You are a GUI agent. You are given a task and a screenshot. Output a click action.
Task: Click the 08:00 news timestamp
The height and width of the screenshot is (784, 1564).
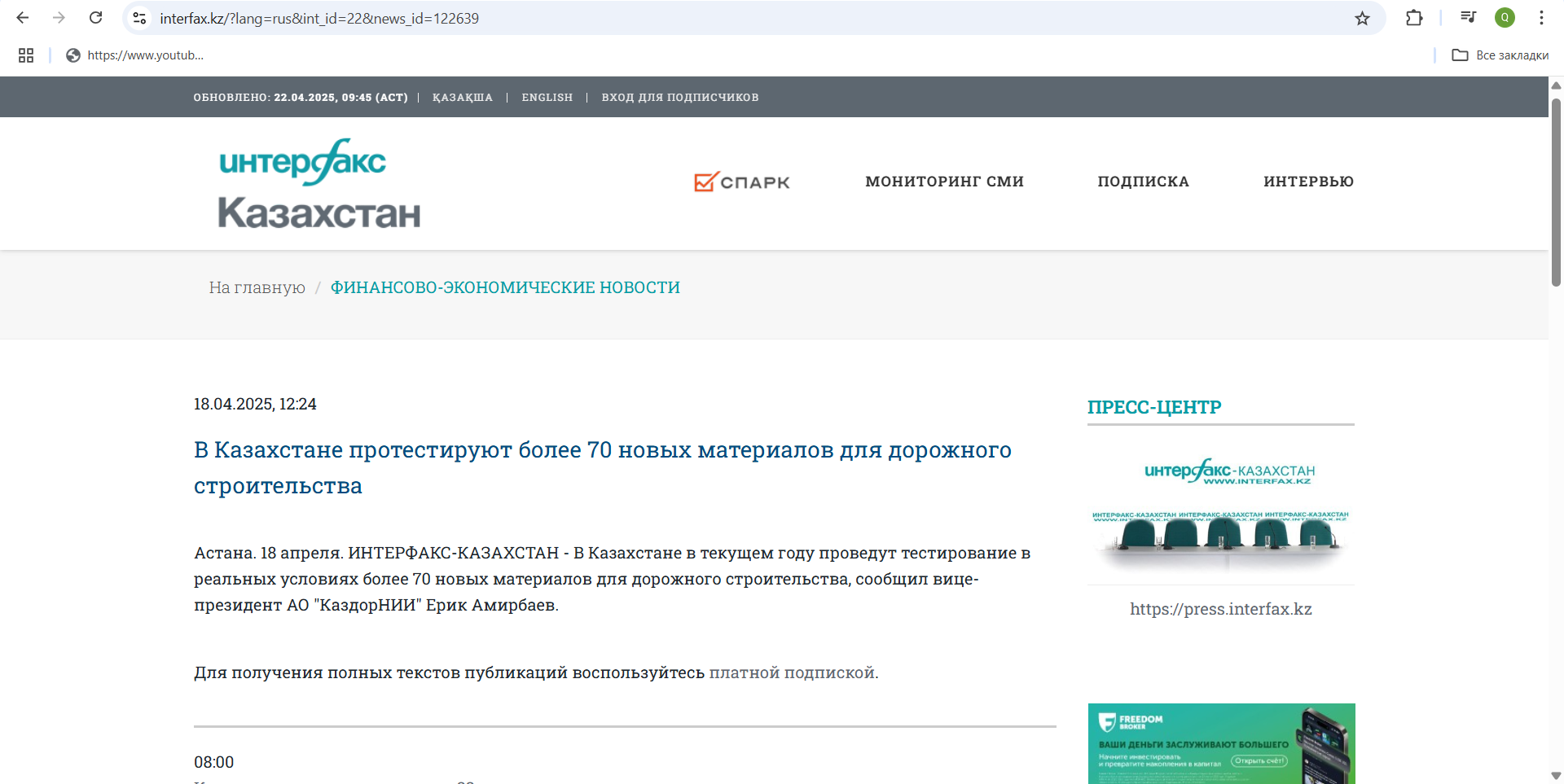click(213, 762)
